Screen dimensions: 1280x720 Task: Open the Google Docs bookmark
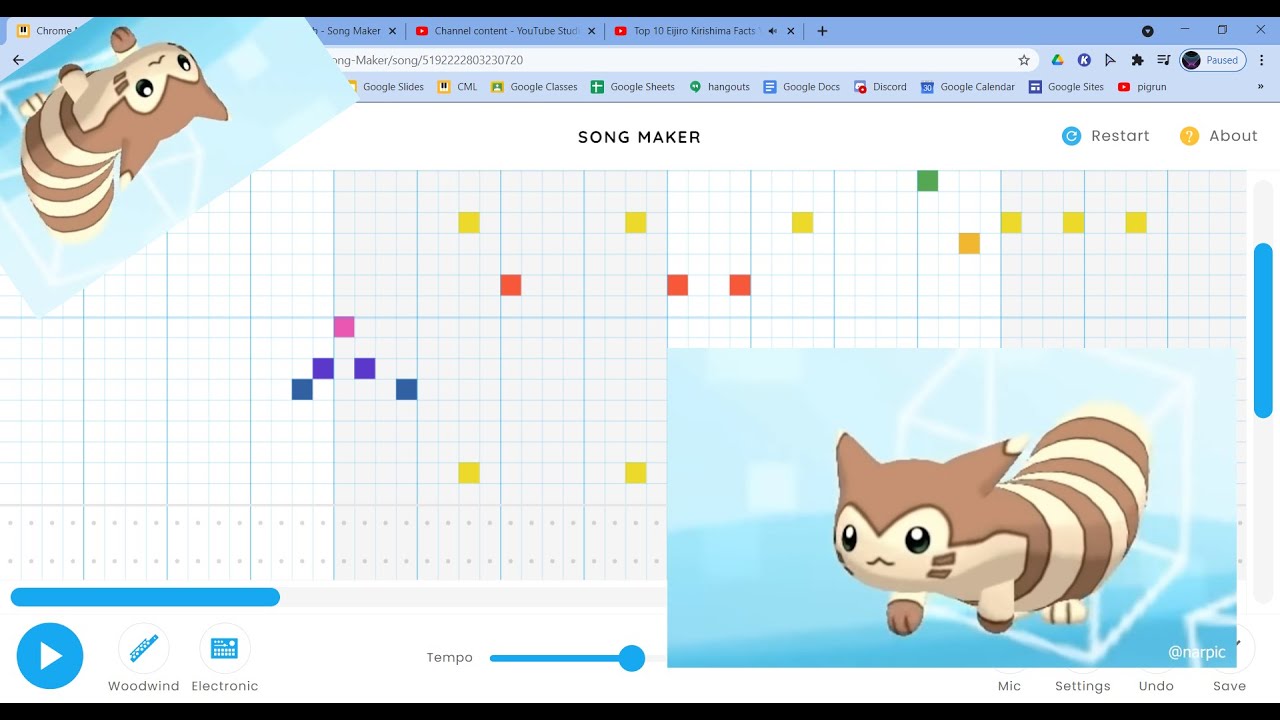[x=802, y=87]
